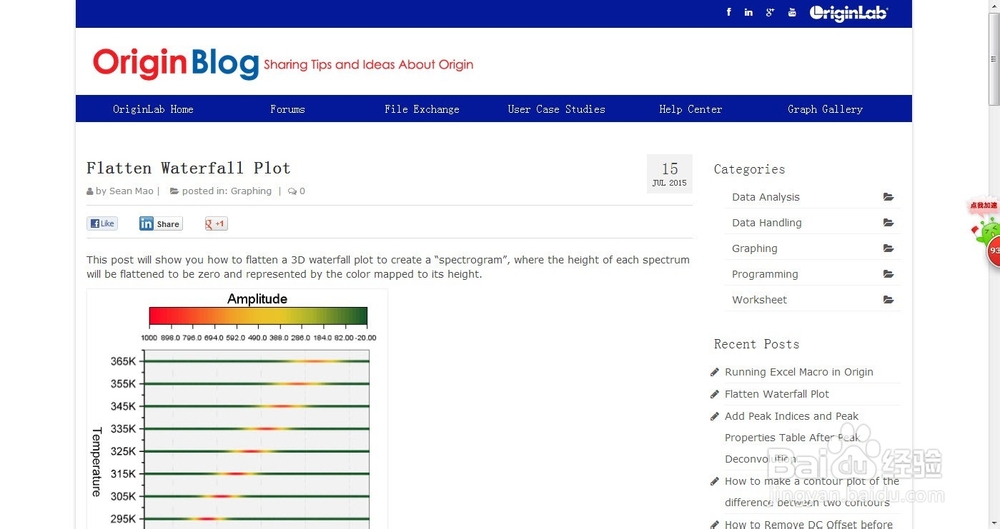1000x529 pixels.
Task: Open the Facebook icon in top bar
Action: tap(728, 12)
